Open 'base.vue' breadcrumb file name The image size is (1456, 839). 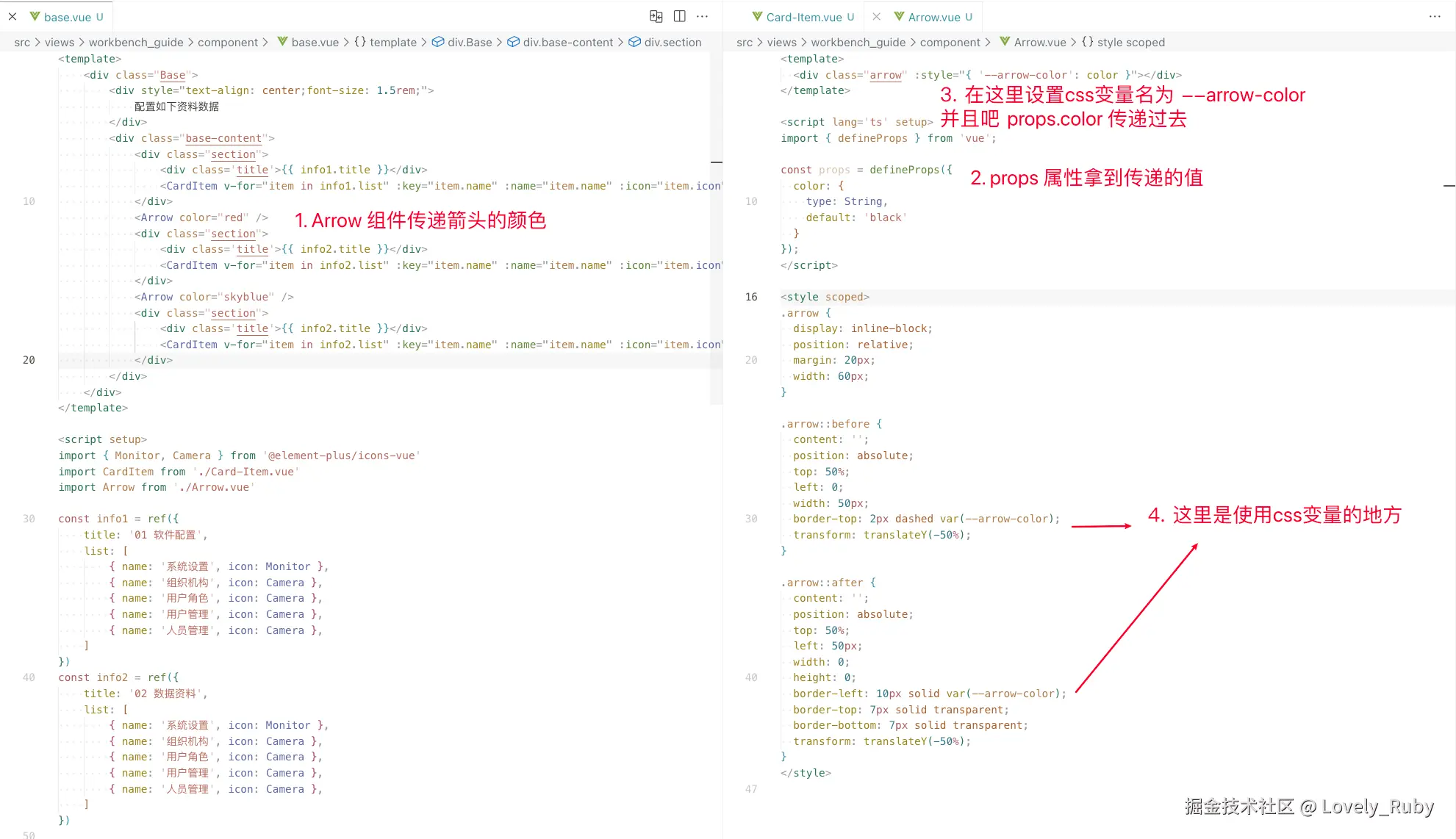315,43
